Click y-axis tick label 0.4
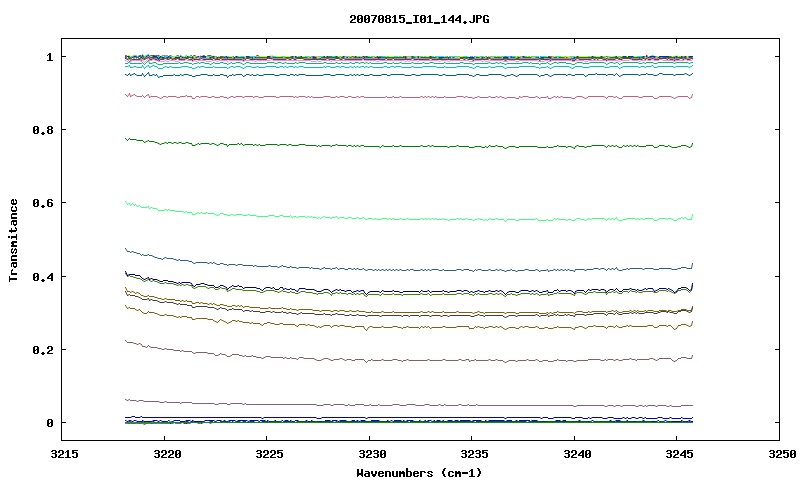Screen dimensions: 800x480 43,276
